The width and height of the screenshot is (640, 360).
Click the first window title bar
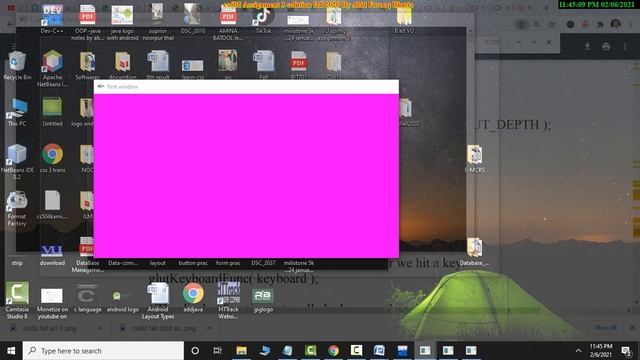tap(246, 87)
